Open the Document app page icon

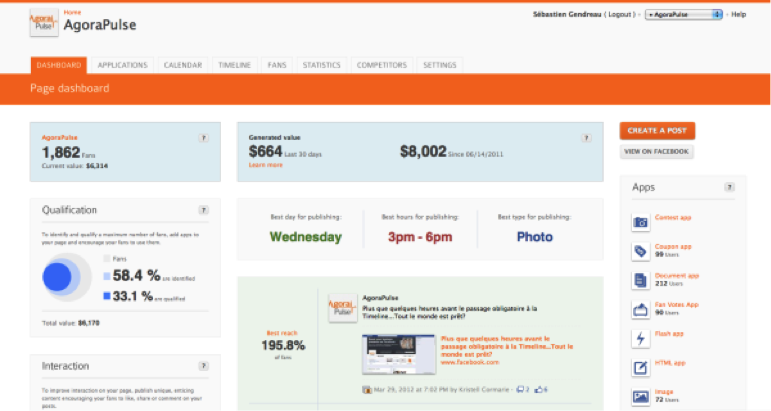tap(640, 280)
